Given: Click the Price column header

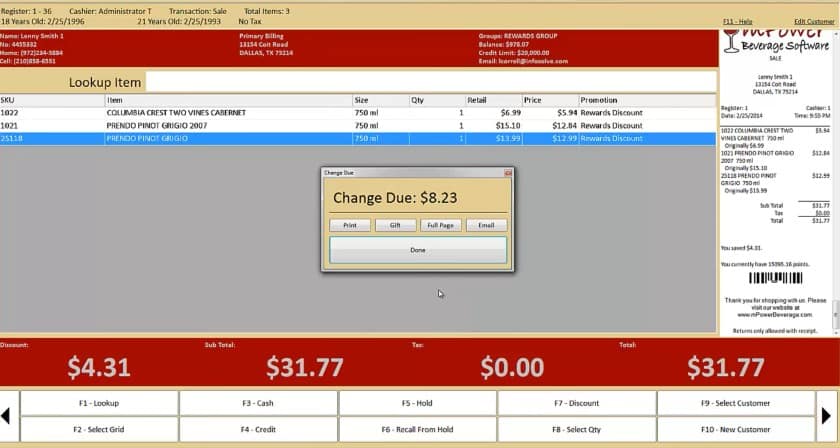Looking at the screenshot, I should click(551, 100).
